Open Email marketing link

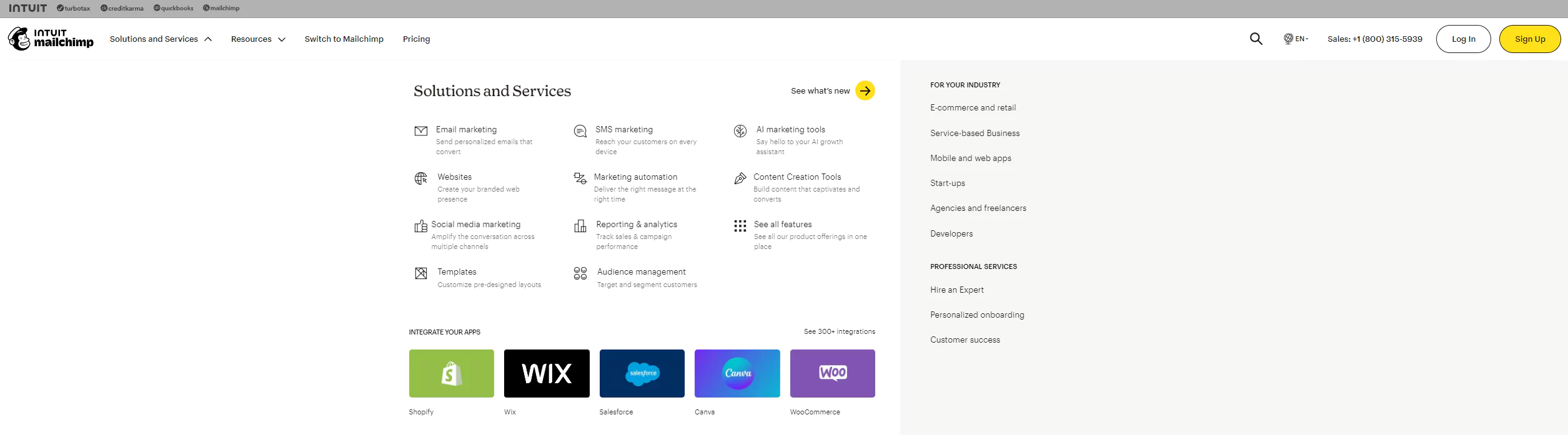(467, 129)
